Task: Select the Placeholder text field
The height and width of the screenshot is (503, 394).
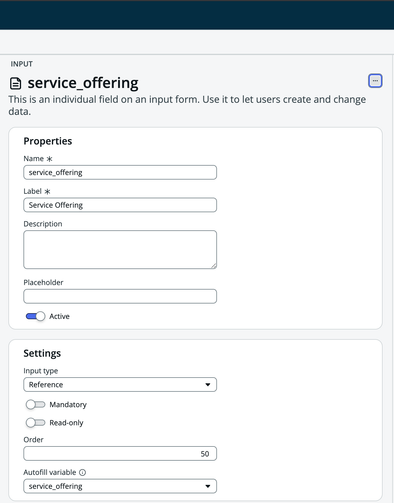Action: 120,296
